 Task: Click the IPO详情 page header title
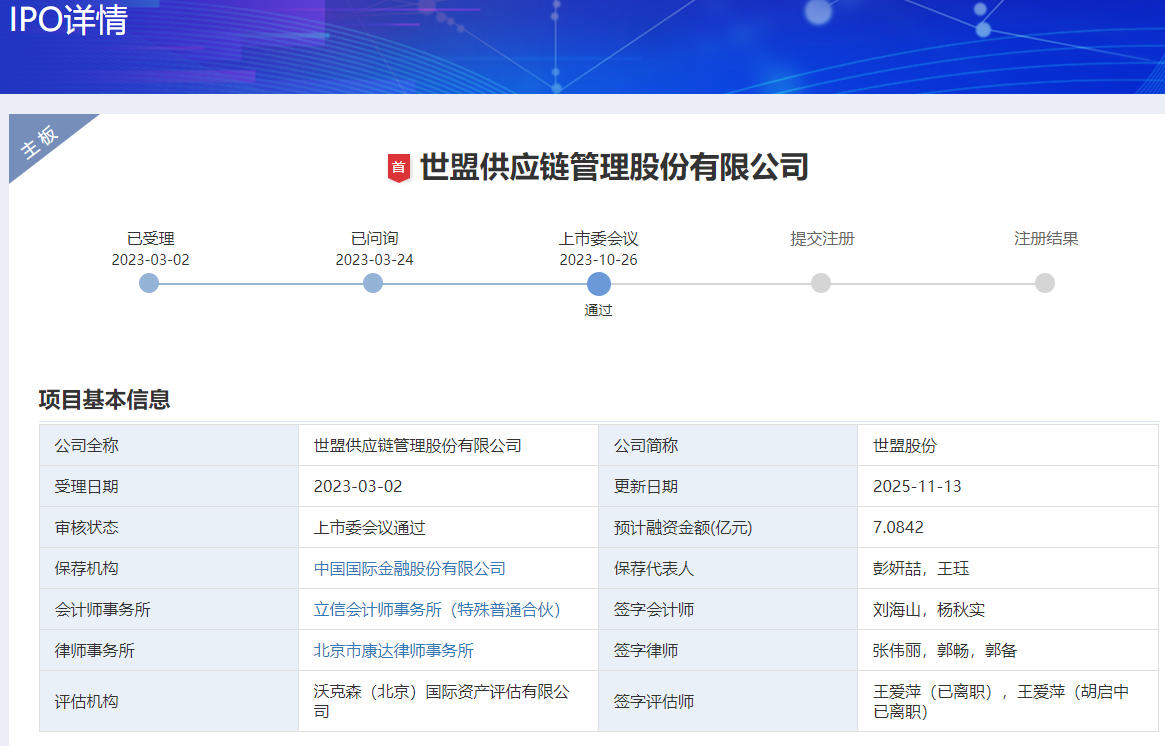click(x=68, y=20)
